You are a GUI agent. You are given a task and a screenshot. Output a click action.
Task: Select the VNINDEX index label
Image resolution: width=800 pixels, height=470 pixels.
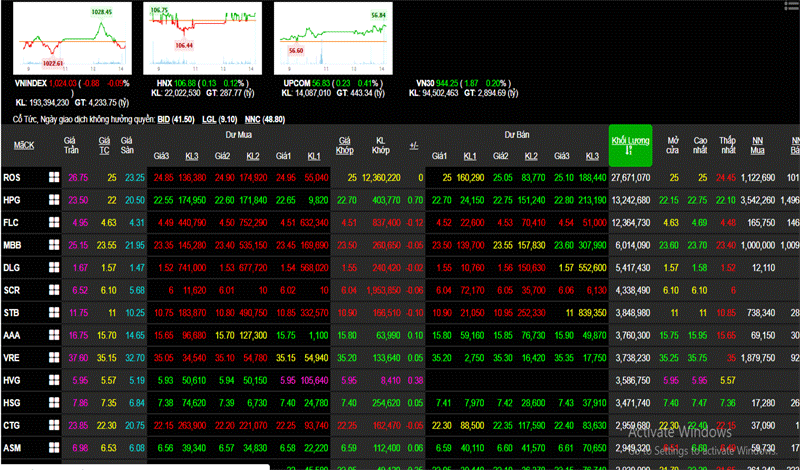click(32, 83)
